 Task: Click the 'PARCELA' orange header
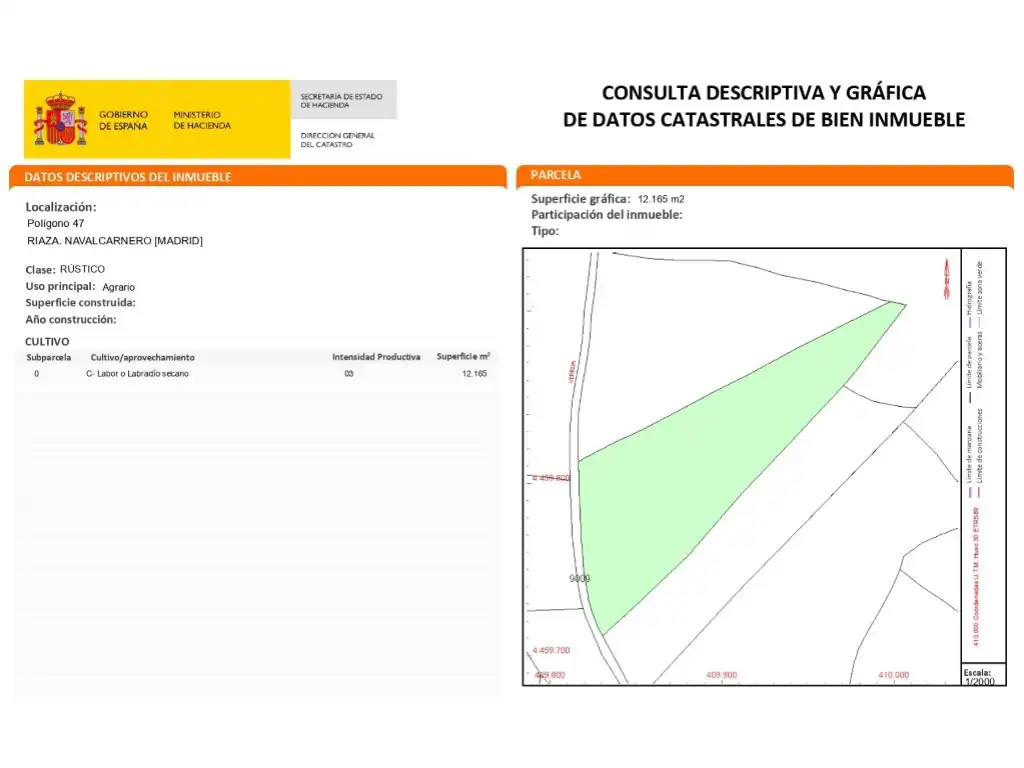coord(556,175)
